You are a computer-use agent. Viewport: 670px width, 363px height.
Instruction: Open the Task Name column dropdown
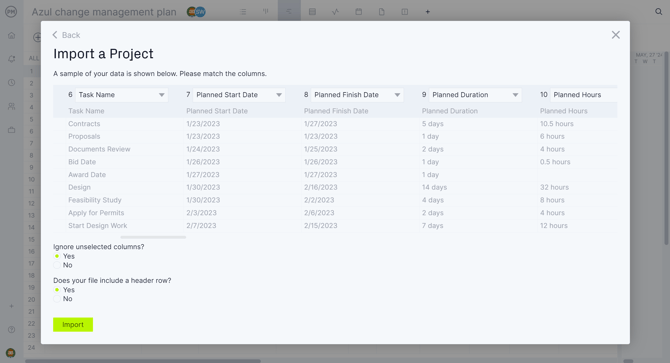point(122,95)
